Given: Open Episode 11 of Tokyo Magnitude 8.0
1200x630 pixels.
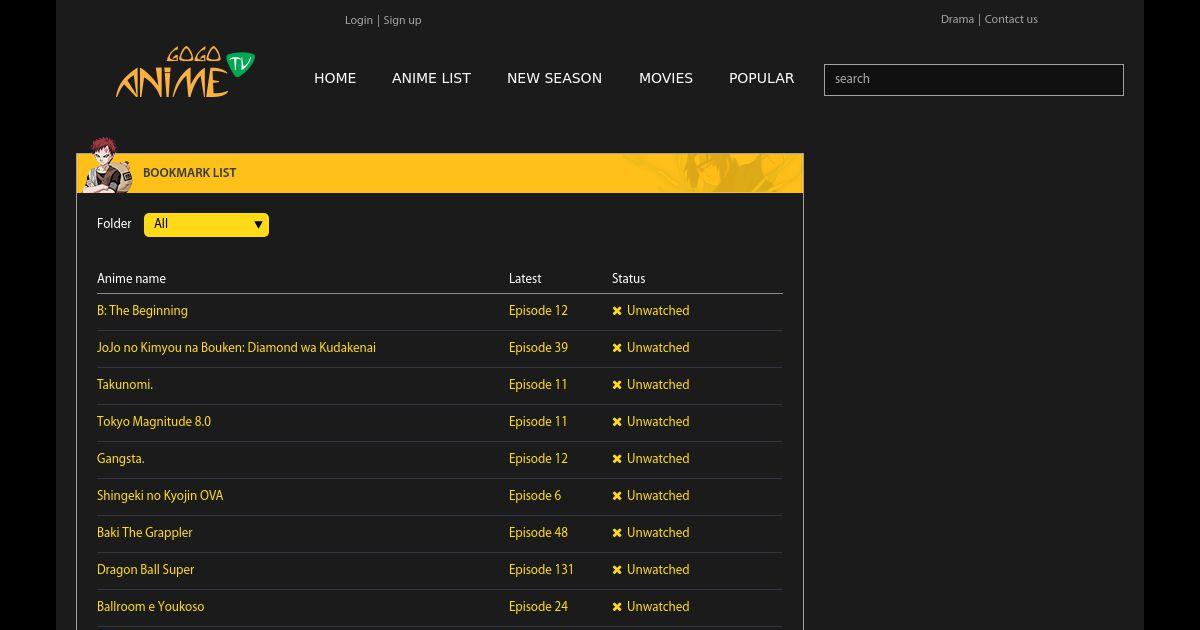Looking at the screenshot, I should (538, 422).
